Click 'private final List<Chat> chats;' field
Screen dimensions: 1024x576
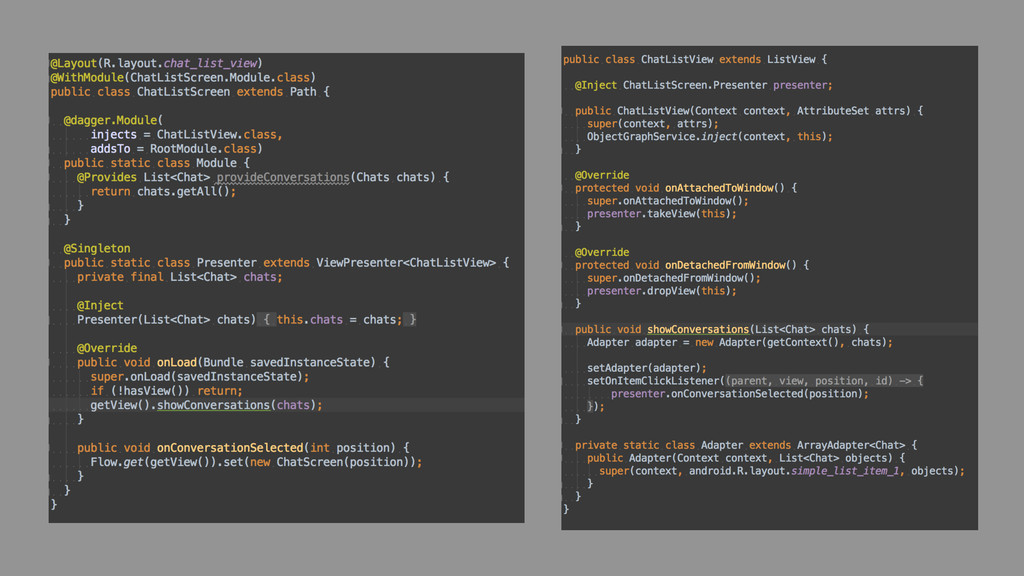pyautogui.click(x=180, y=278)
